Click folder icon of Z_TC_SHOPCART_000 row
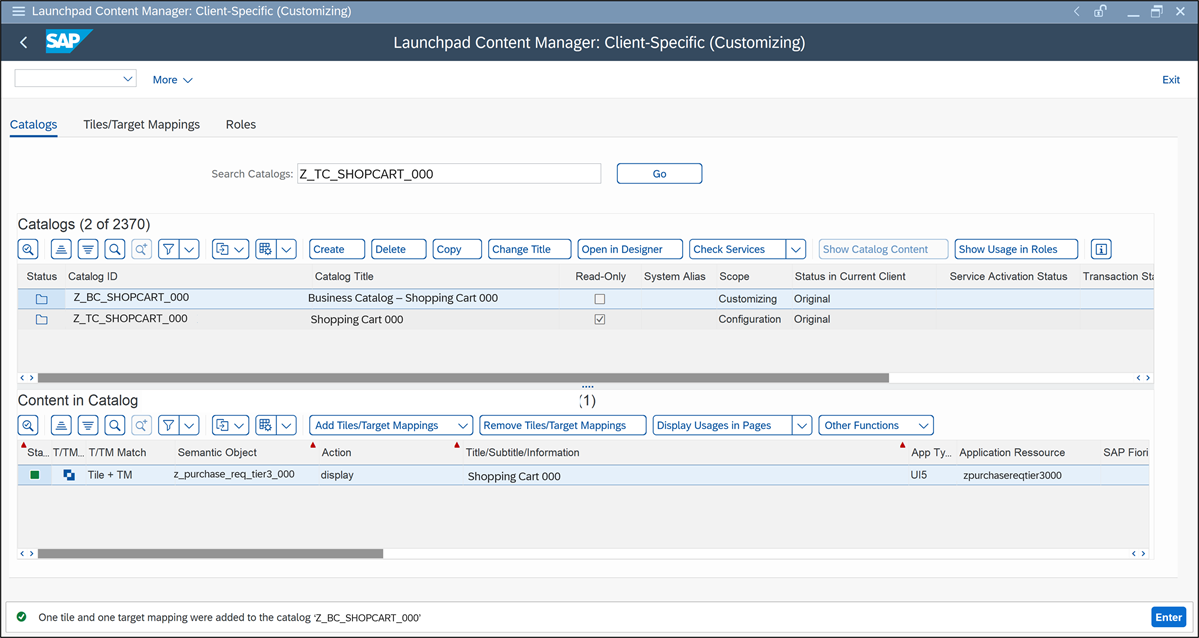This screenshot has height=638, width=1199. [41, 320]
